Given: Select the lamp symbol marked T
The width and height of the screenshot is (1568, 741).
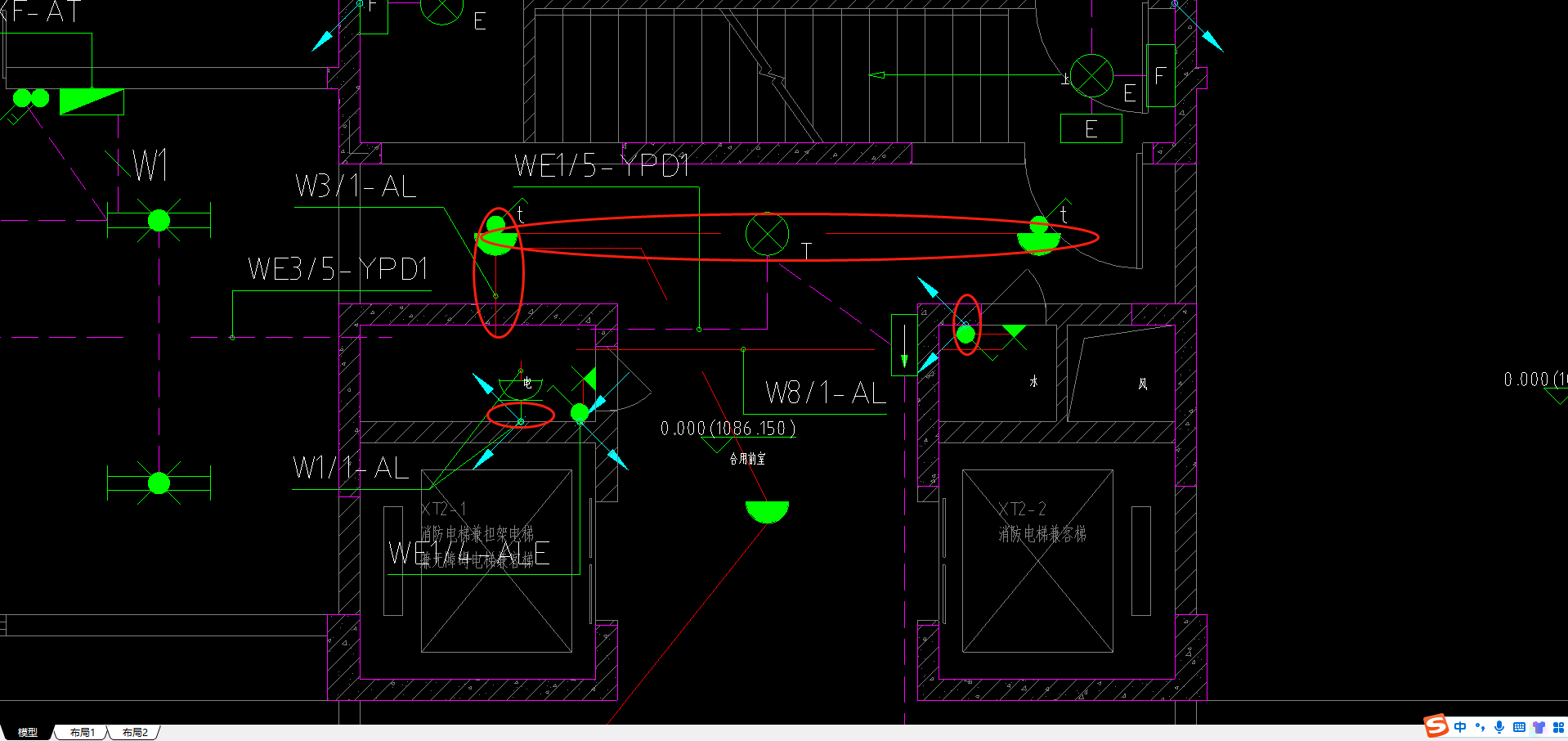Looking at the screenshot, I should 768,235.
